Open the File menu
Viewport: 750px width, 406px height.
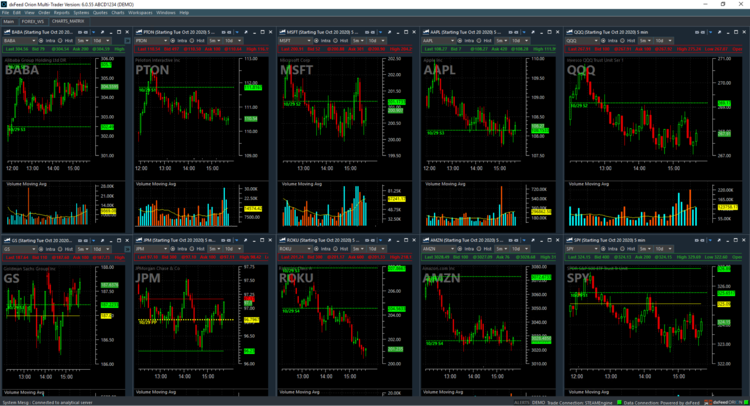click(5, 12)
